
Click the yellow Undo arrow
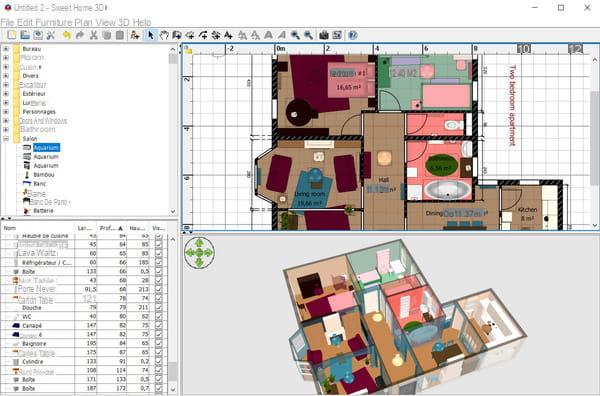coord(67,35)
